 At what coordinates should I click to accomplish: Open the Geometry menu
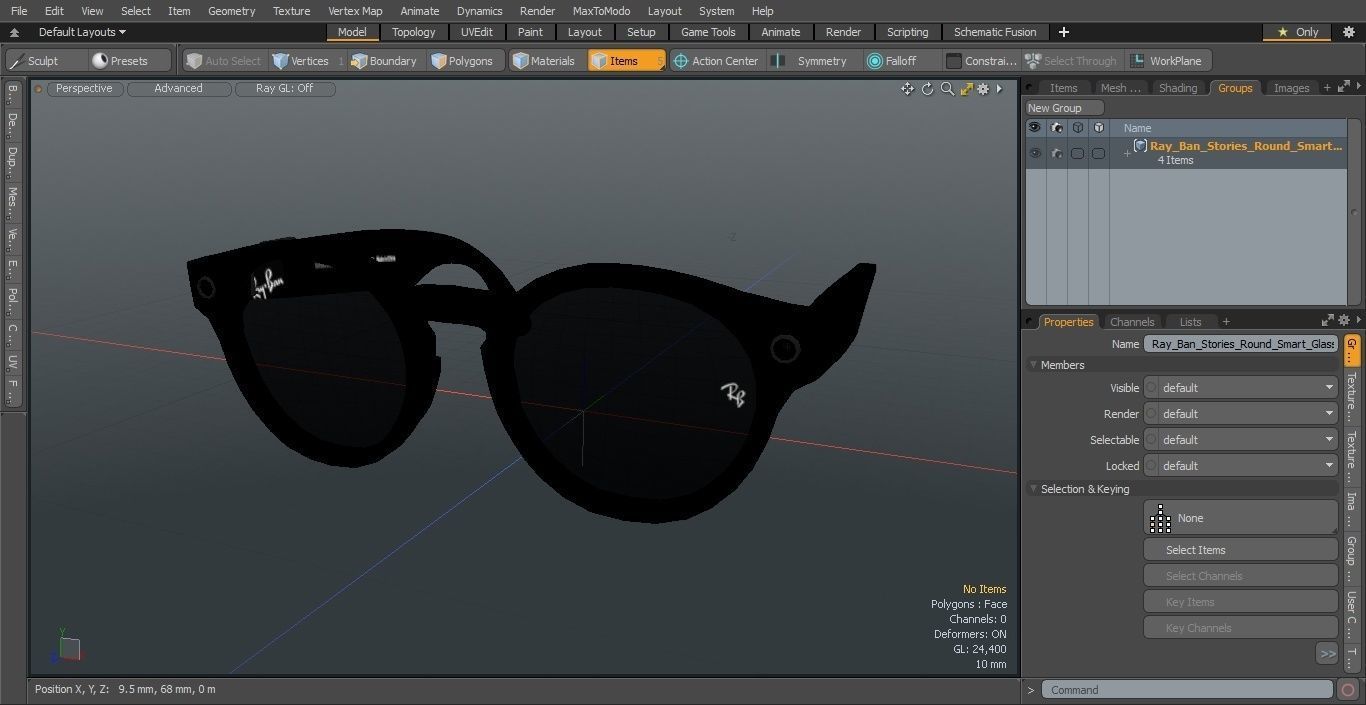click(x=231, y=11)
